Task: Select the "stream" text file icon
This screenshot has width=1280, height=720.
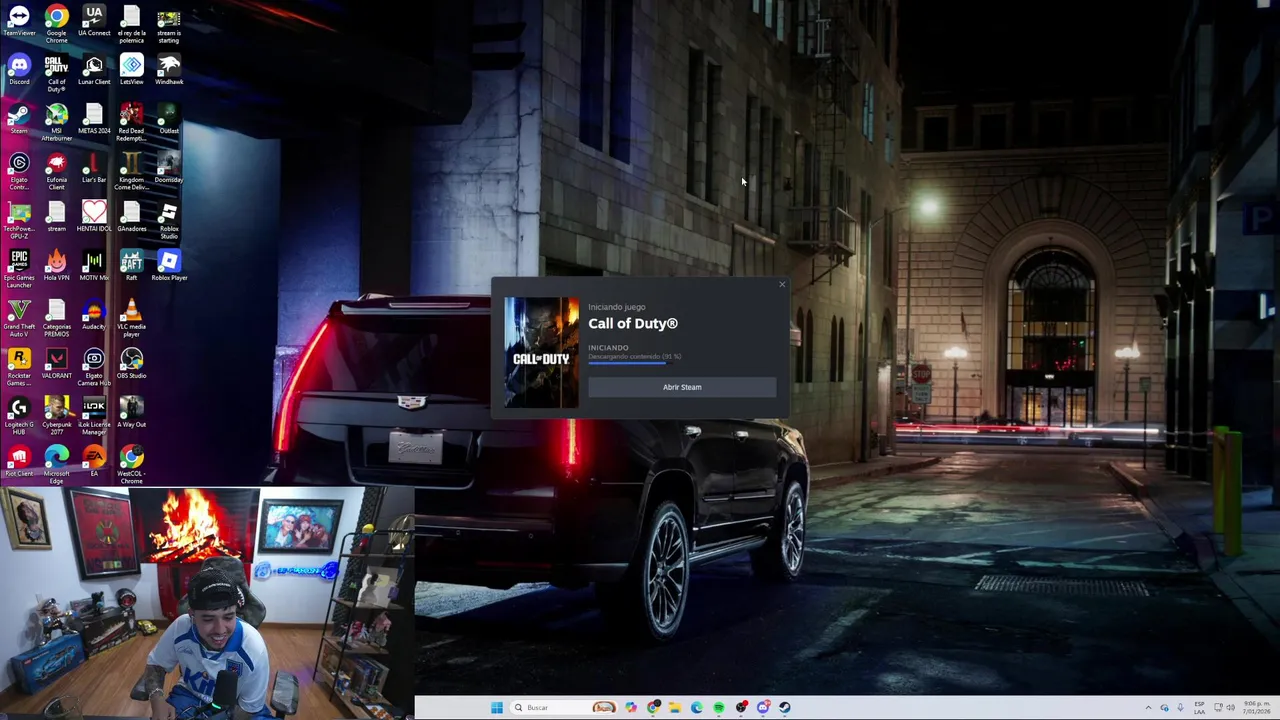Action: pyautogui.click(x=56, y=218)
